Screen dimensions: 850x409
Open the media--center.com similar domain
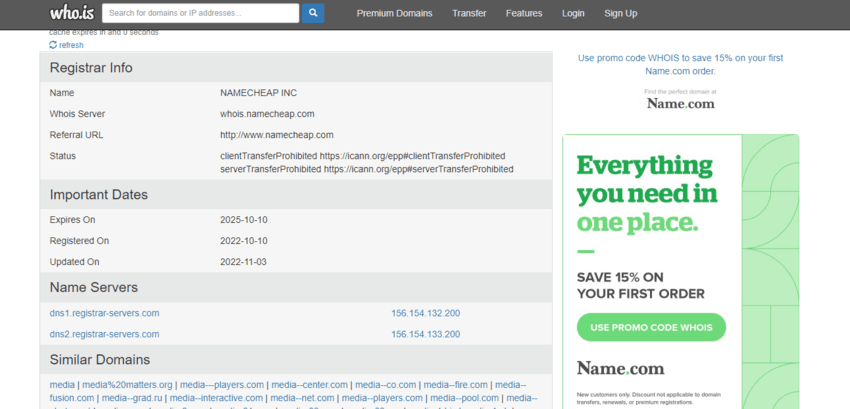(309, 384)
